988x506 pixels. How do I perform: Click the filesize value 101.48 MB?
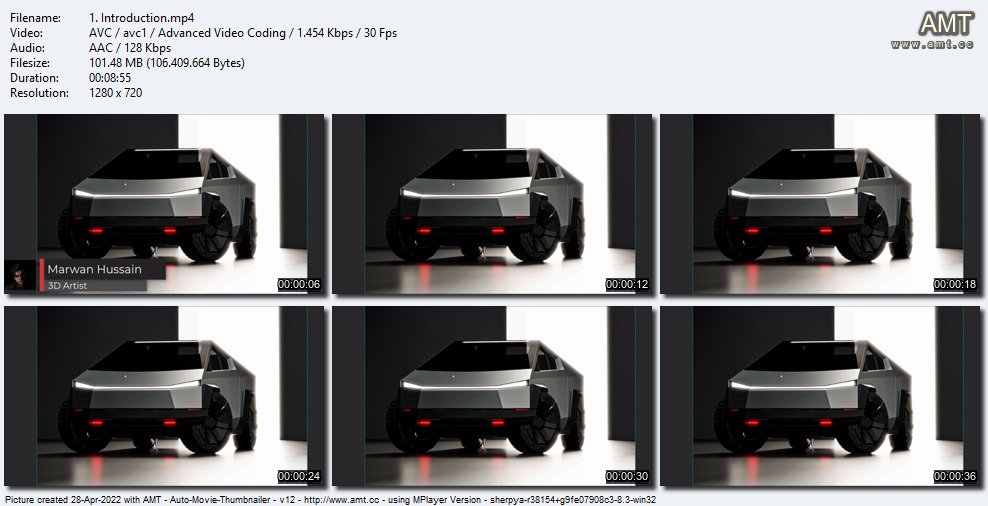tap(167, 63)
